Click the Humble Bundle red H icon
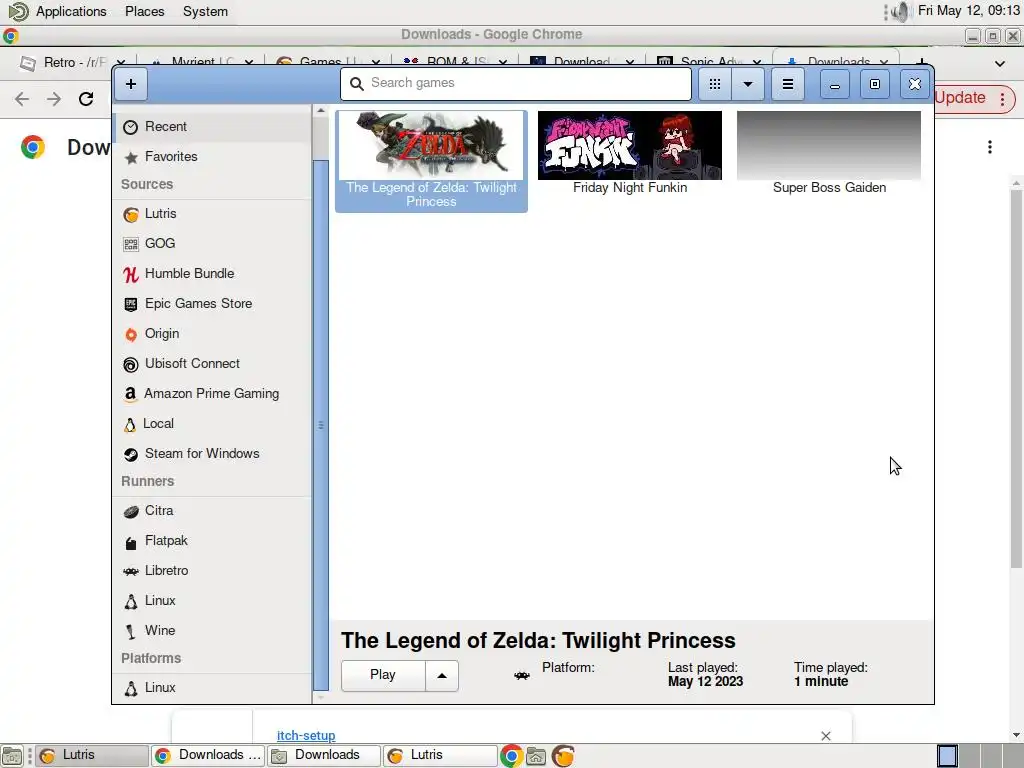 tap(131, 274)
